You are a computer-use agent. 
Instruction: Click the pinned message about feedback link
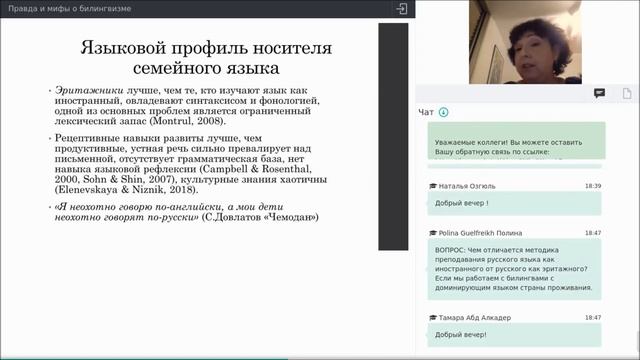click(516, 141)
